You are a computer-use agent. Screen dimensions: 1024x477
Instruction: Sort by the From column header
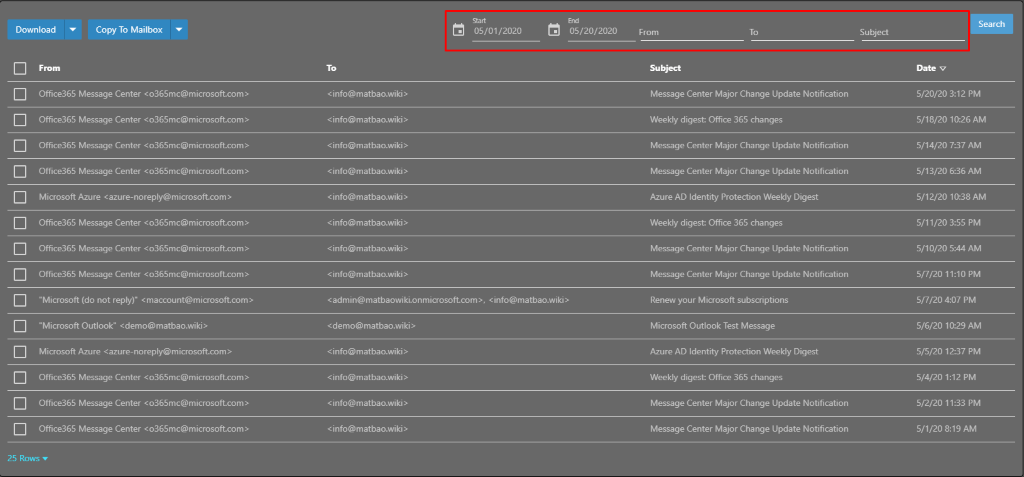[x=50, y=68]
